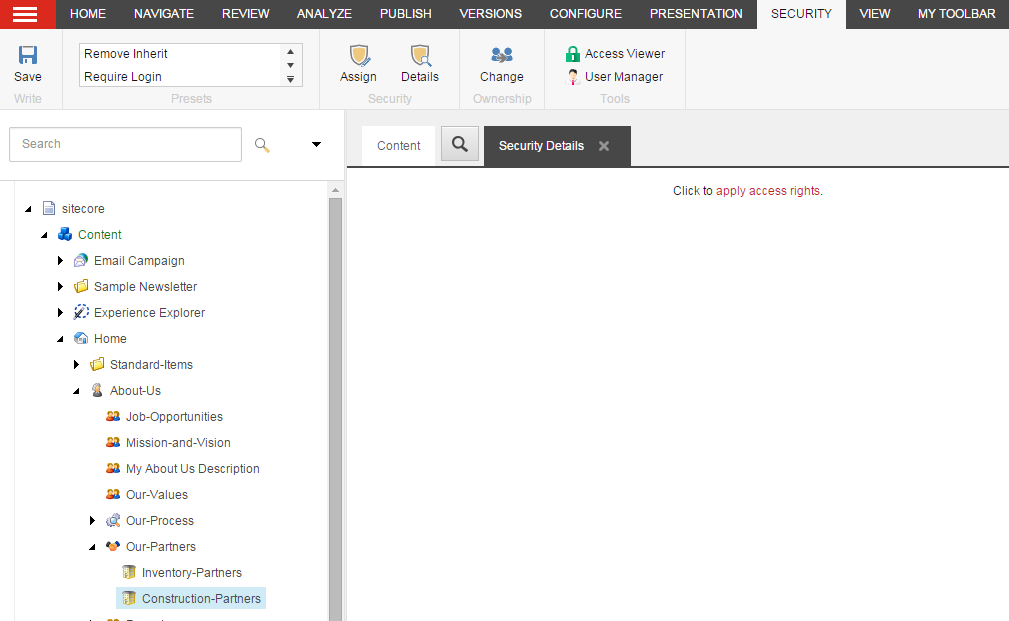Expand the Email Campaign tree node
The width and height of the screenshot is (1009, 621).
tap(61, 261)
